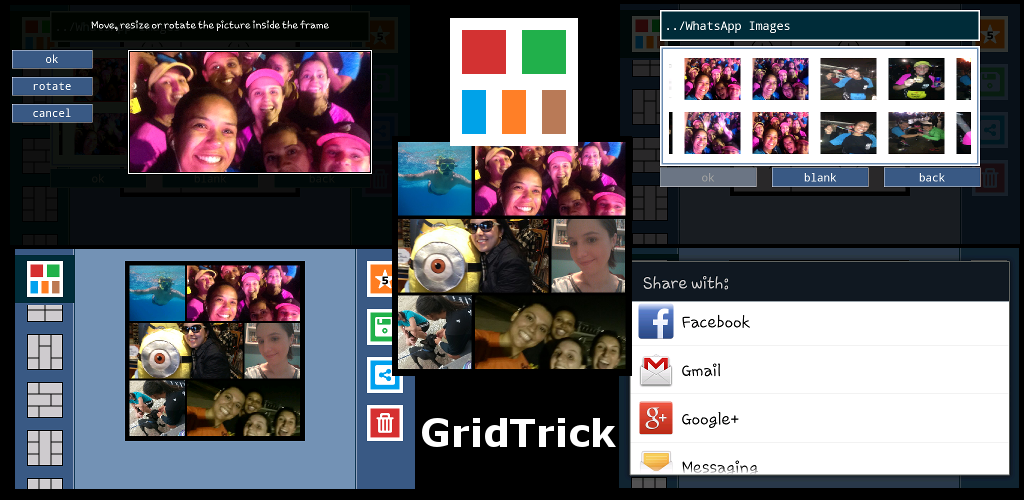Share via the Google+ entry
Viewport: 1024px width, 500px height.
pyautogui.click(x=820, y=418)
